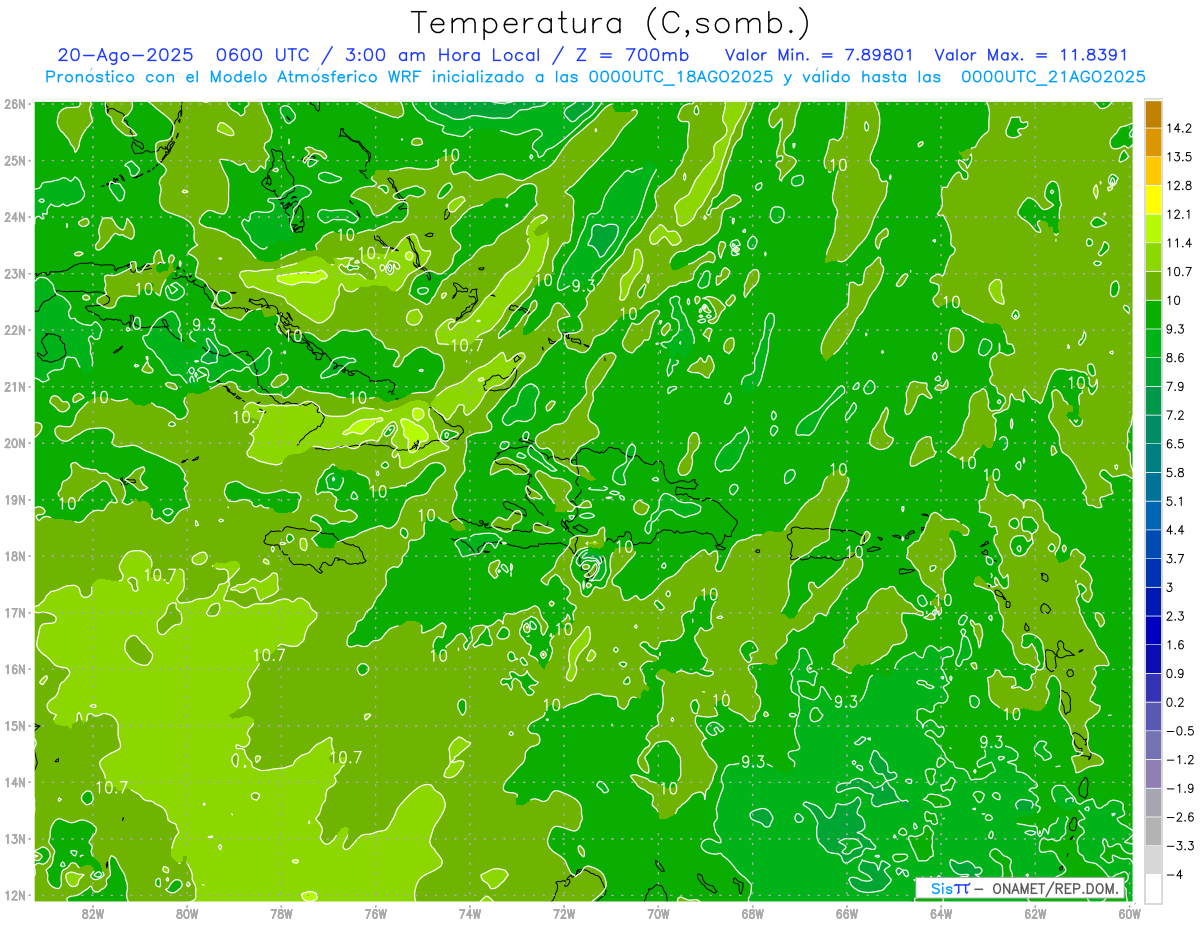Pick the lime swatch between 10.7 and 11.4
The image size is (1200, 927).
[1154, 258]
